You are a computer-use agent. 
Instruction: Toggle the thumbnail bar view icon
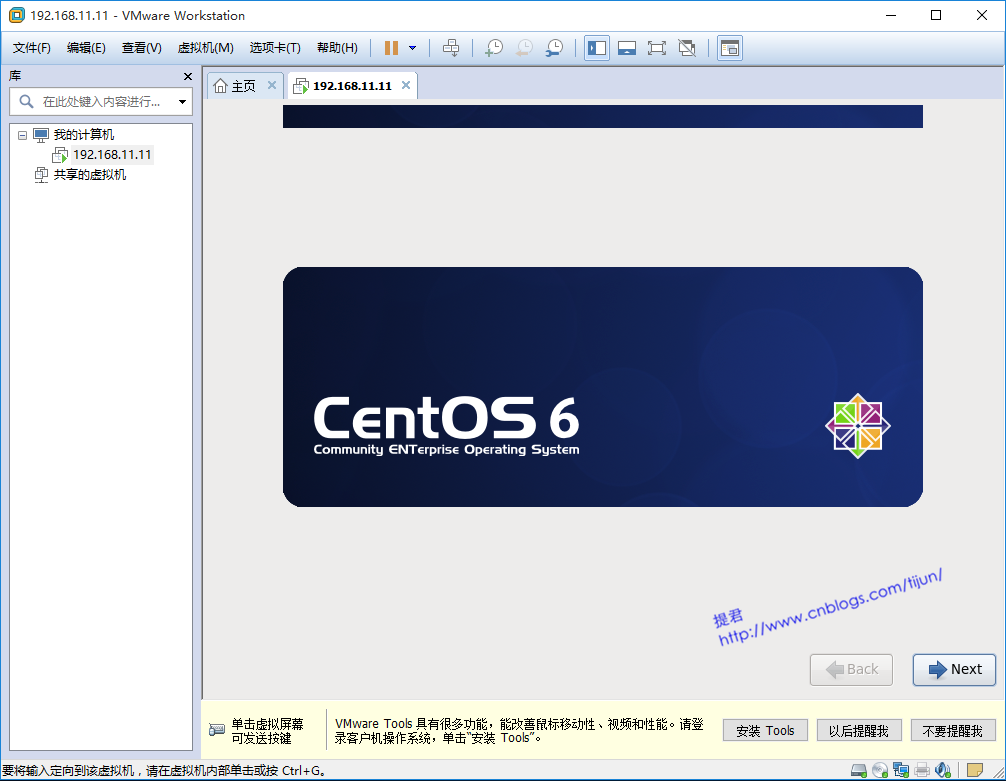[627, 48]
